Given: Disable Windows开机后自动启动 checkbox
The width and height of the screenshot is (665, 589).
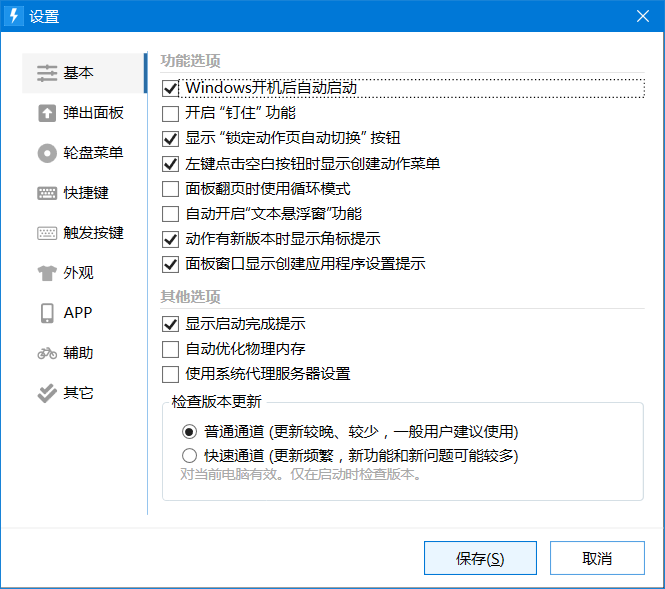Looking at the screenshot, I should coord(170,89).
